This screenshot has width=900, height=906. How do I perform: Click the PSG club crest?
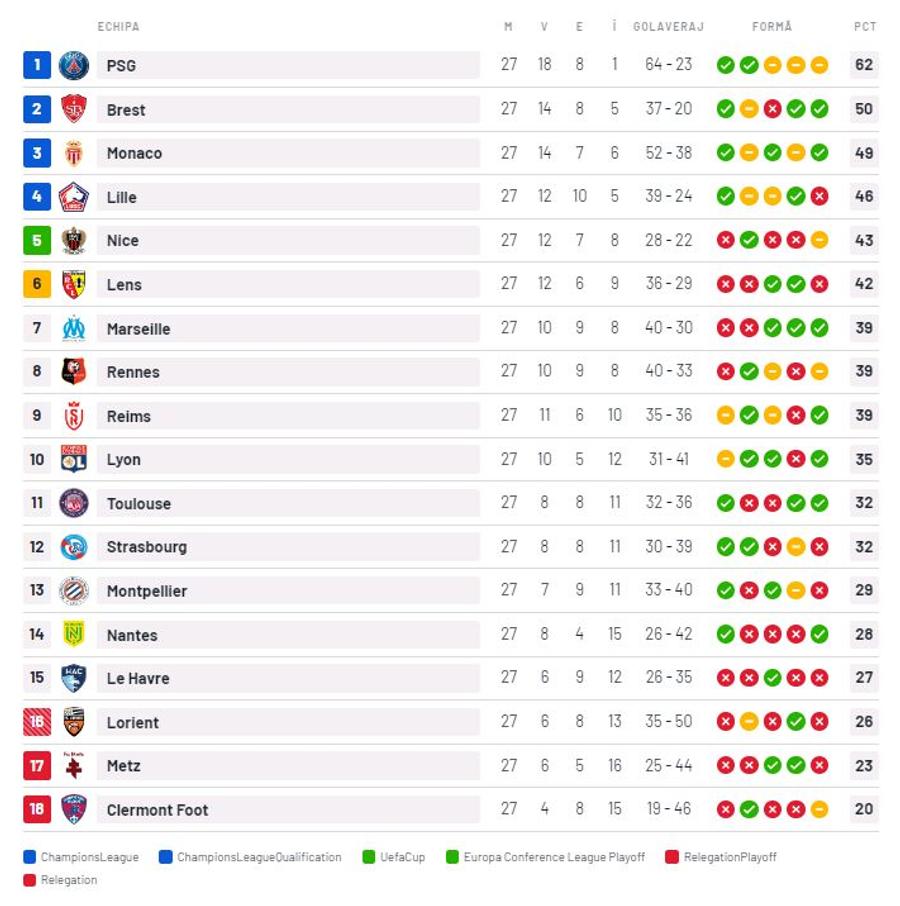(x=74, y=65)
